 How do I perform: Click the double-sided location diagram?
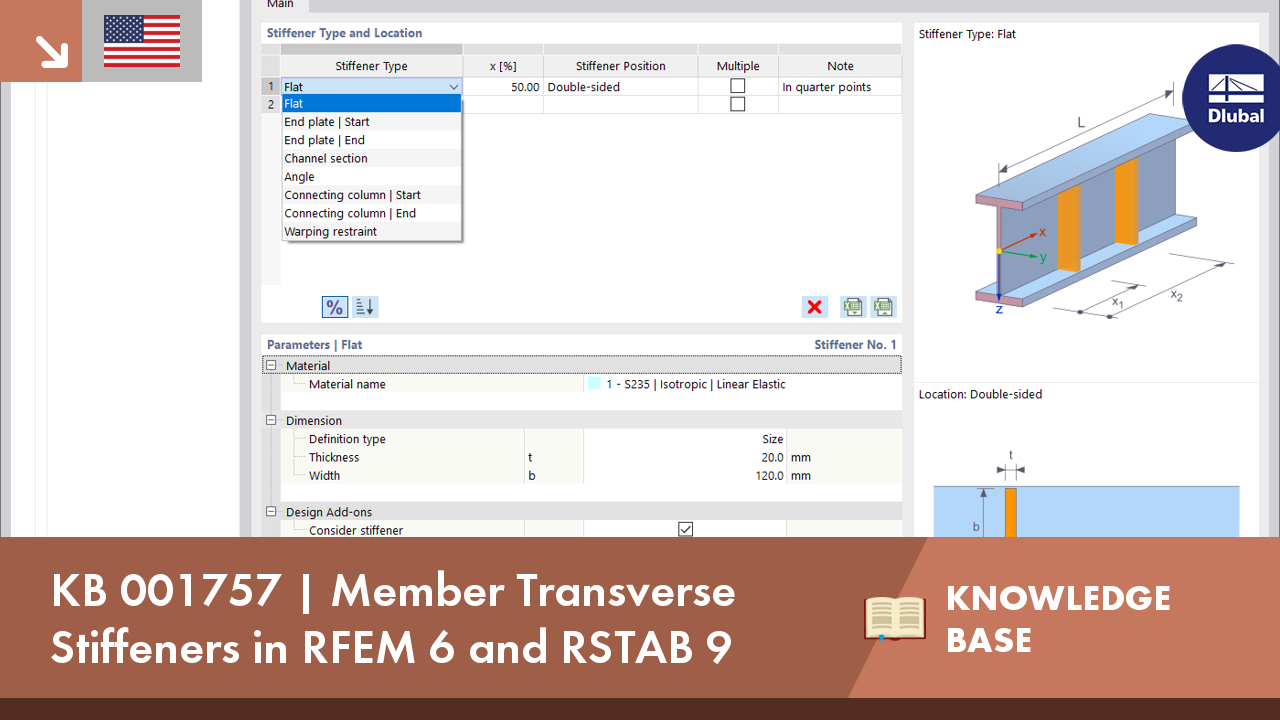(x=1086, y=493)
